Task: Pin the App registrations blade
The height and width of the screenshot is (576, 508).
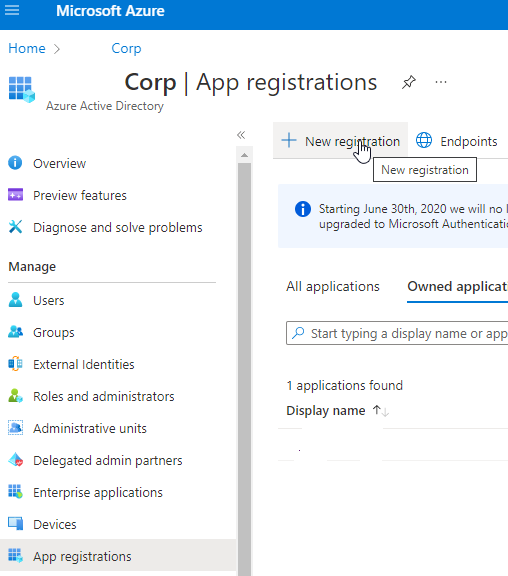Action: pos(408,82)
